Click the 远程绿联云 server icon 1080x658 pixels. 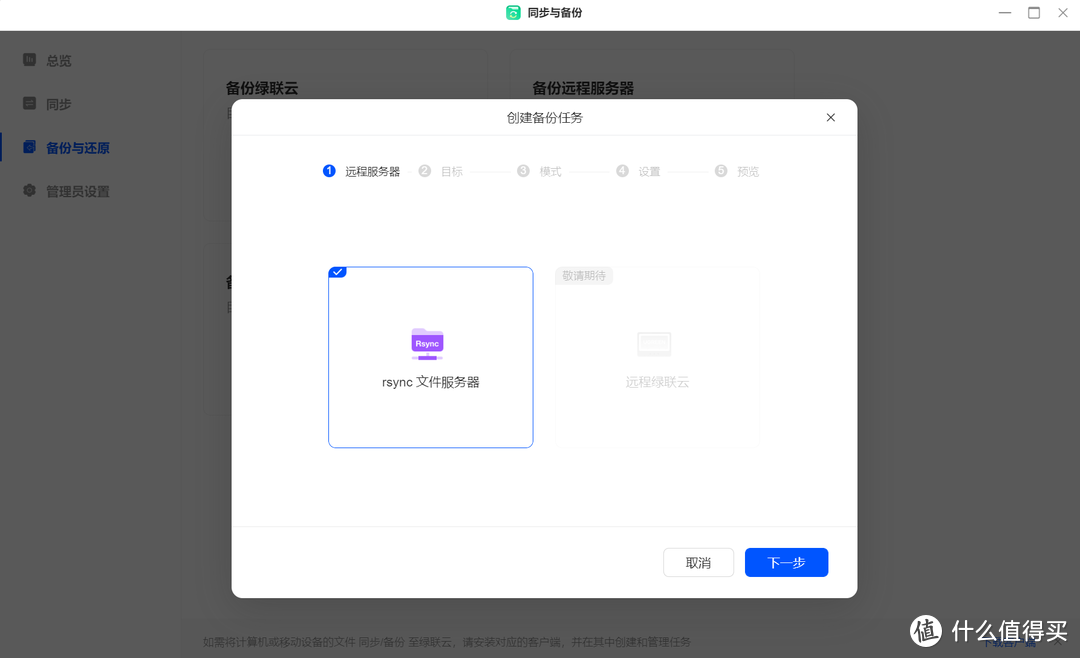pos(654,343)
